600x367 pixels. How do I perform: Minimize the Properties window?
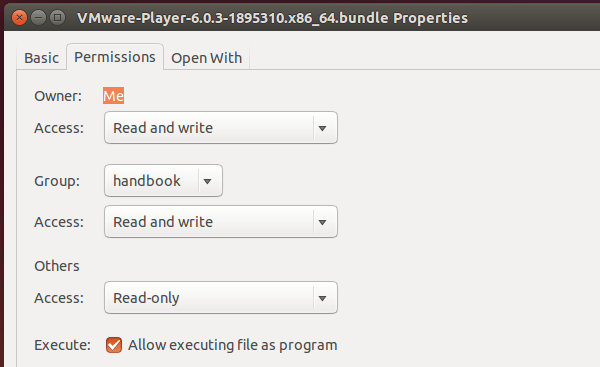pos(39,18)
